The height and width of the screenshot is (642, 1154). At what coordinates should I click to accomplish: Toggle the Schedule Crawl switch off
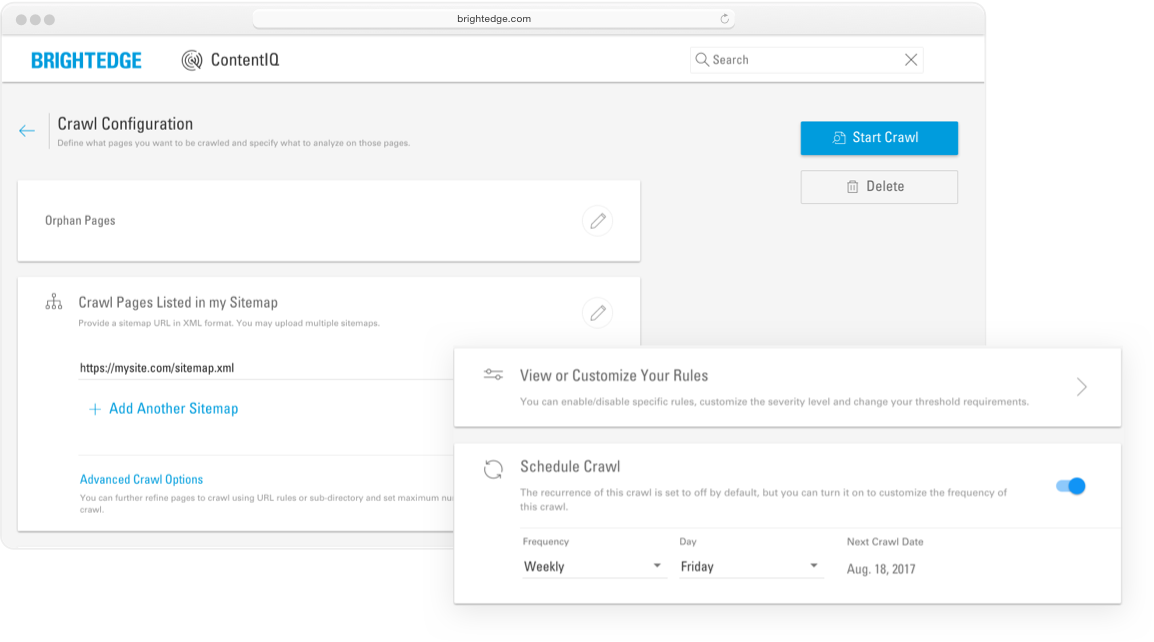(x=1070, y=486)
